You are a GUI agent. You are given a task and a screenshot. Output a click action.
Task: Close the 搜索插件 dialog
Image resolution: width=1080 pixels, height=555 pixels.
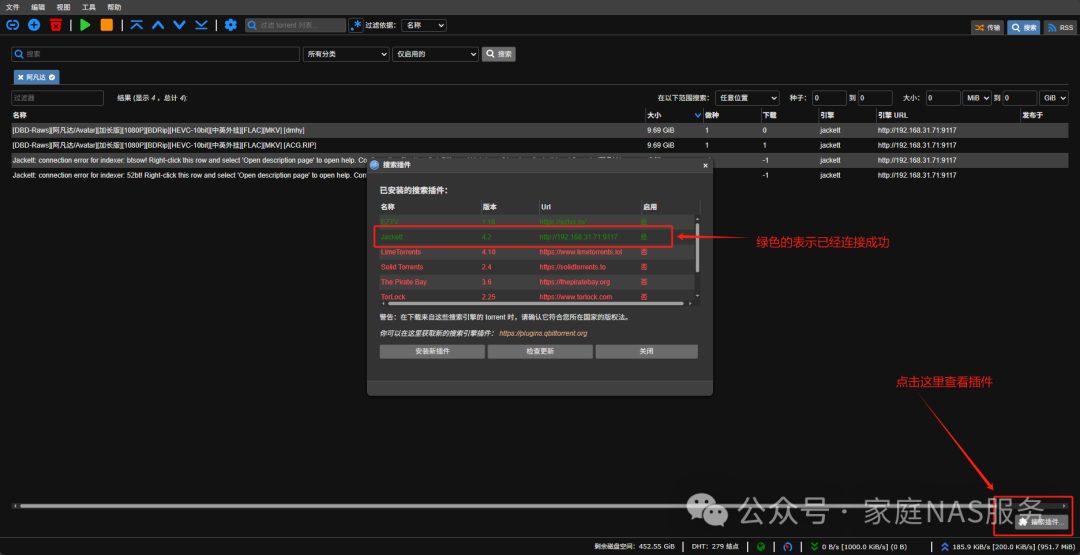tap(705, 165)
